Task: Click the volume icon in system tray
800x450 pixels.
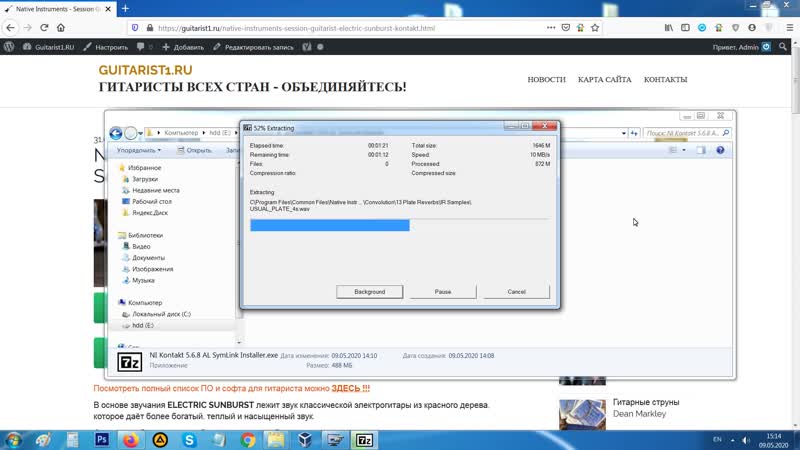Action: coord(746,440)
